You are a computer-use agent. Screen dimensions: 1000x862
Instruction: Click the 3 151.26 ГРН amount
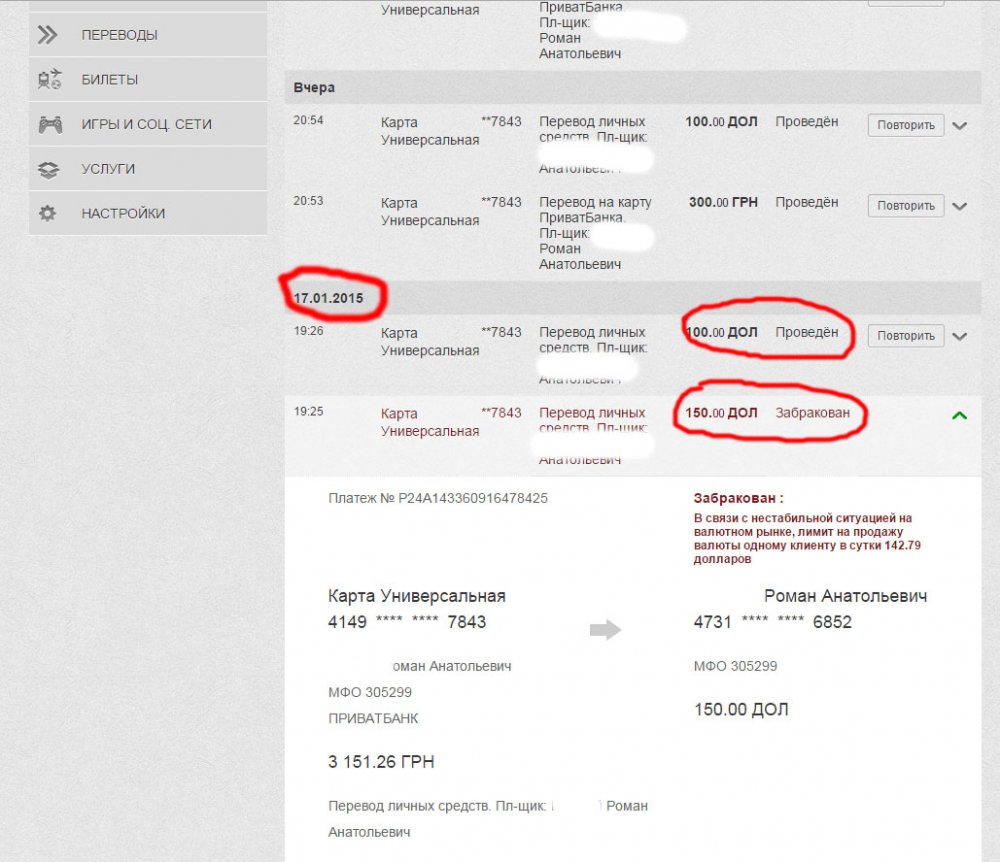click(381, 762)
